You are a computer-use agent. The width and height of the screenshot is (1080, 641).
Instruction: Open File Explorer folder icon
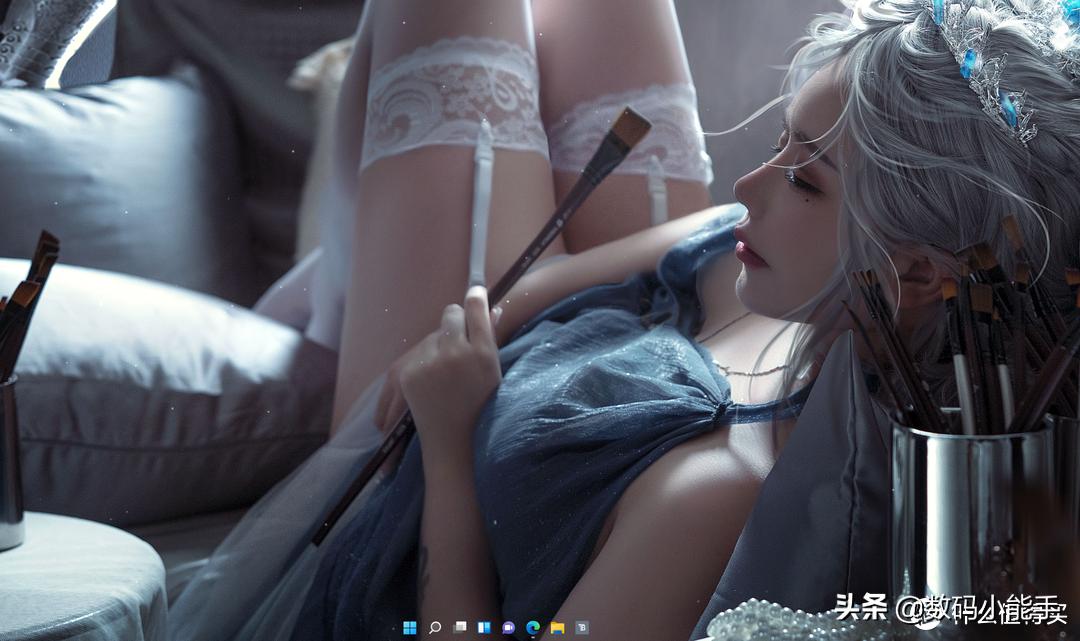(557, 627)
